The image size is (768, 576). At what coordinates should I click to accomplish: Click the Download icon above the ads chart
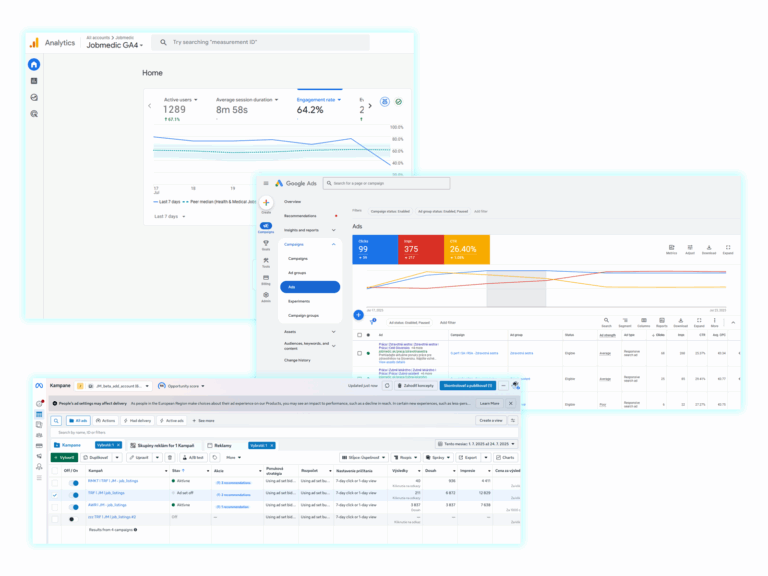[708, 248]
